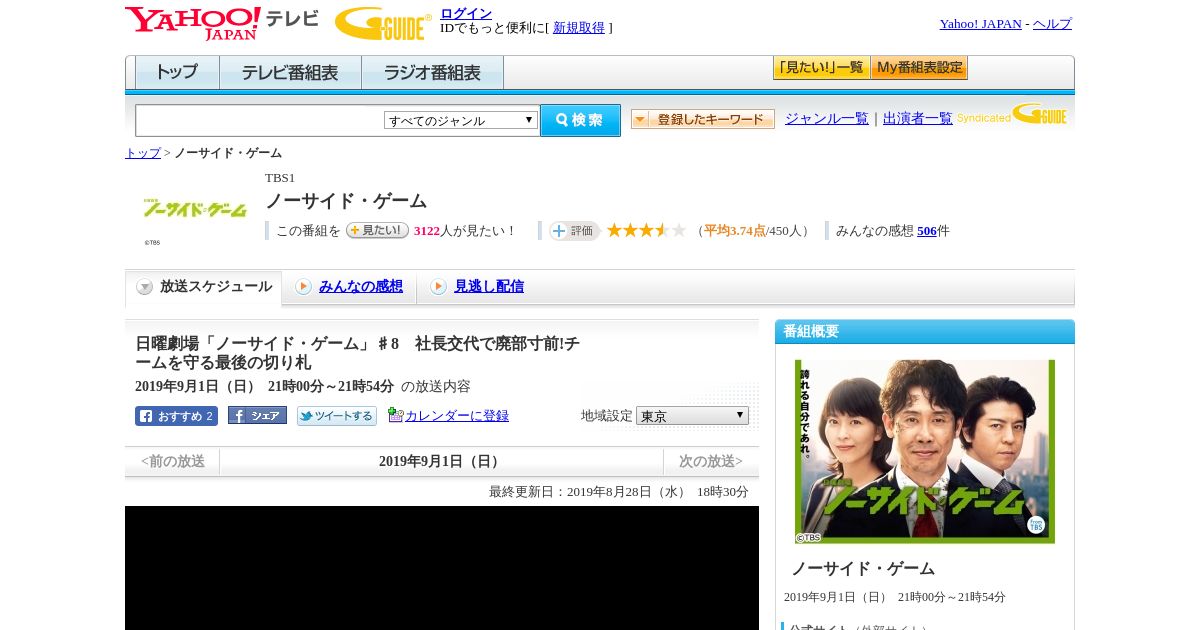Go to Yahoo! JAPAN home link
Viewport: 1200px width, 630px height.
[980, 24]
